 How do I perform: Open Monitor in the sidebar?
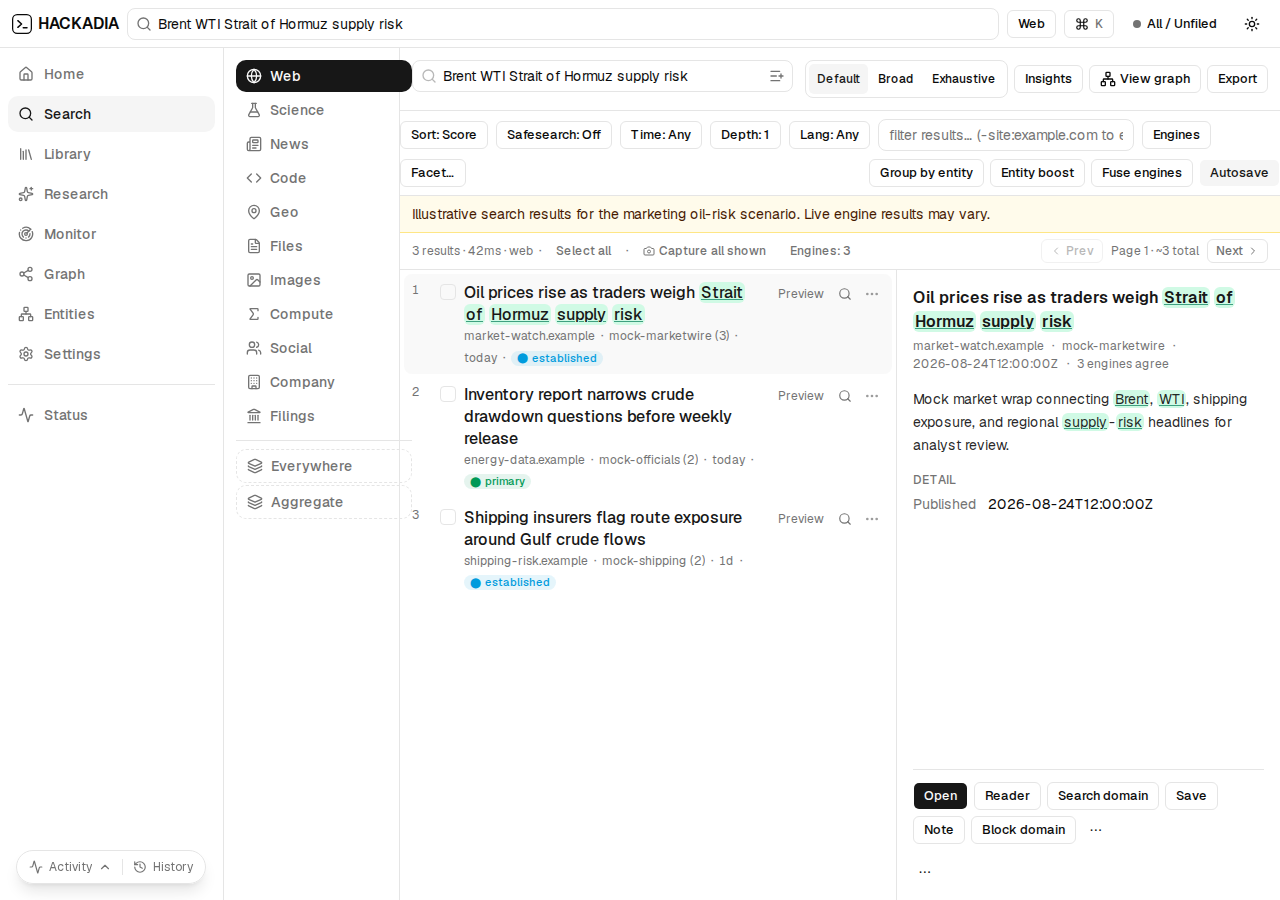[x=111, y=234]
